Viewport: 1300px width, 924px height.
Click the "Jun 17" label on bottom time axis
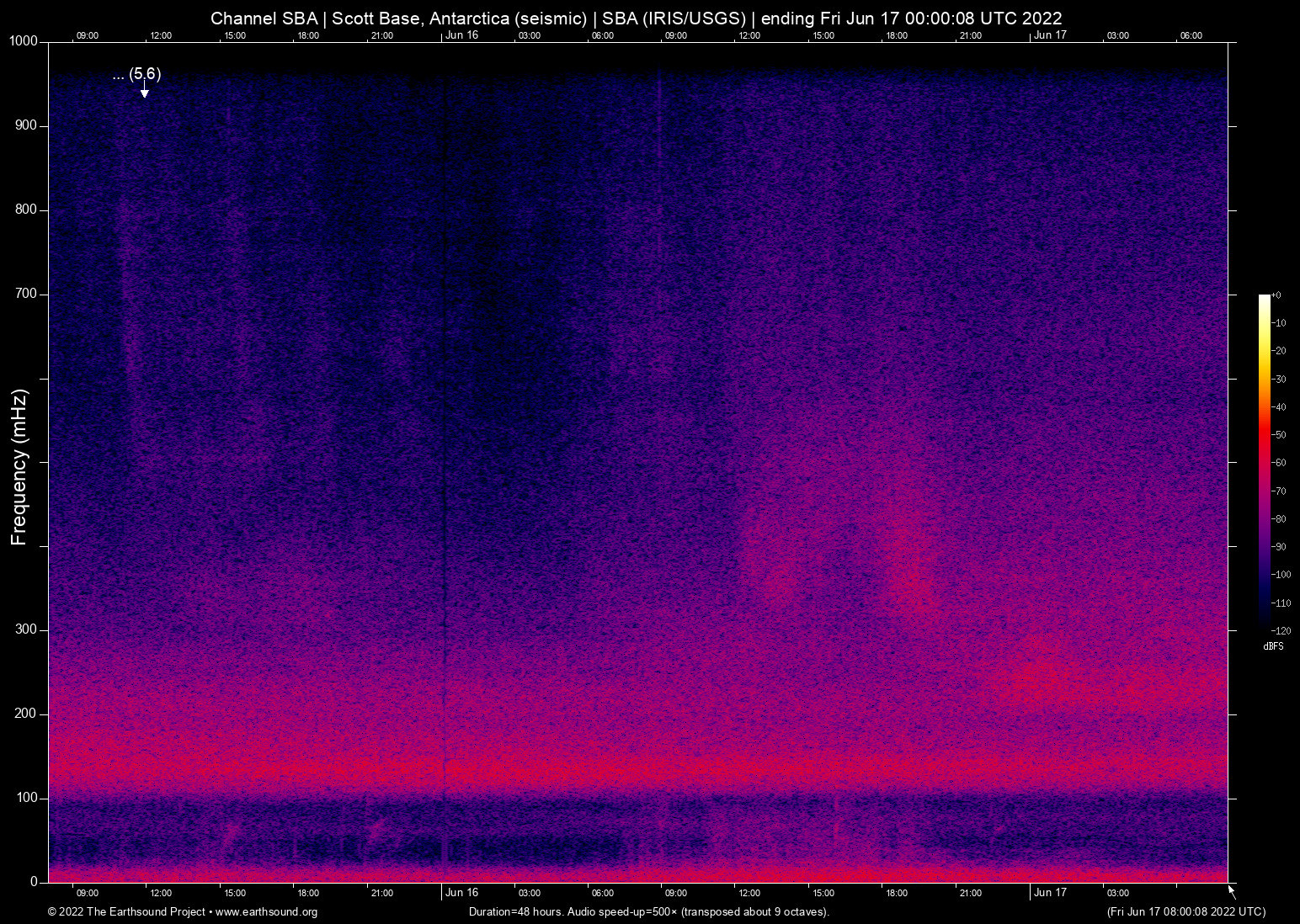(x=1050, y=893)
